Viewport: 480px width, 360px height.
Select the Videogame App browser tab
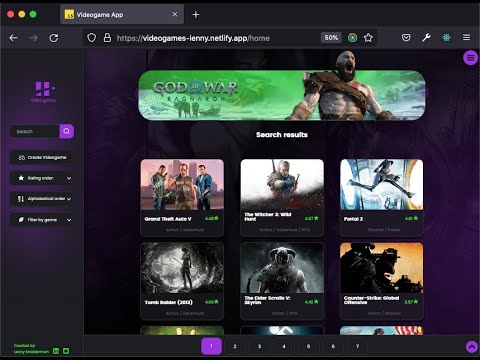tap(122, 14)
